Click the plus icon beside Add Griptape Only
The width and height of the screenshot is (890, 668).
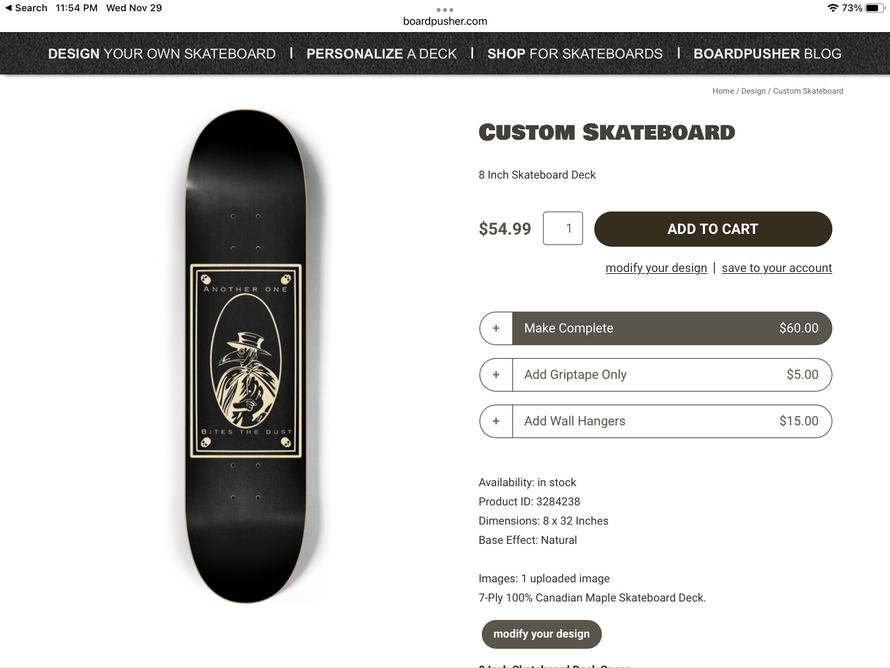tap(496, 375)
